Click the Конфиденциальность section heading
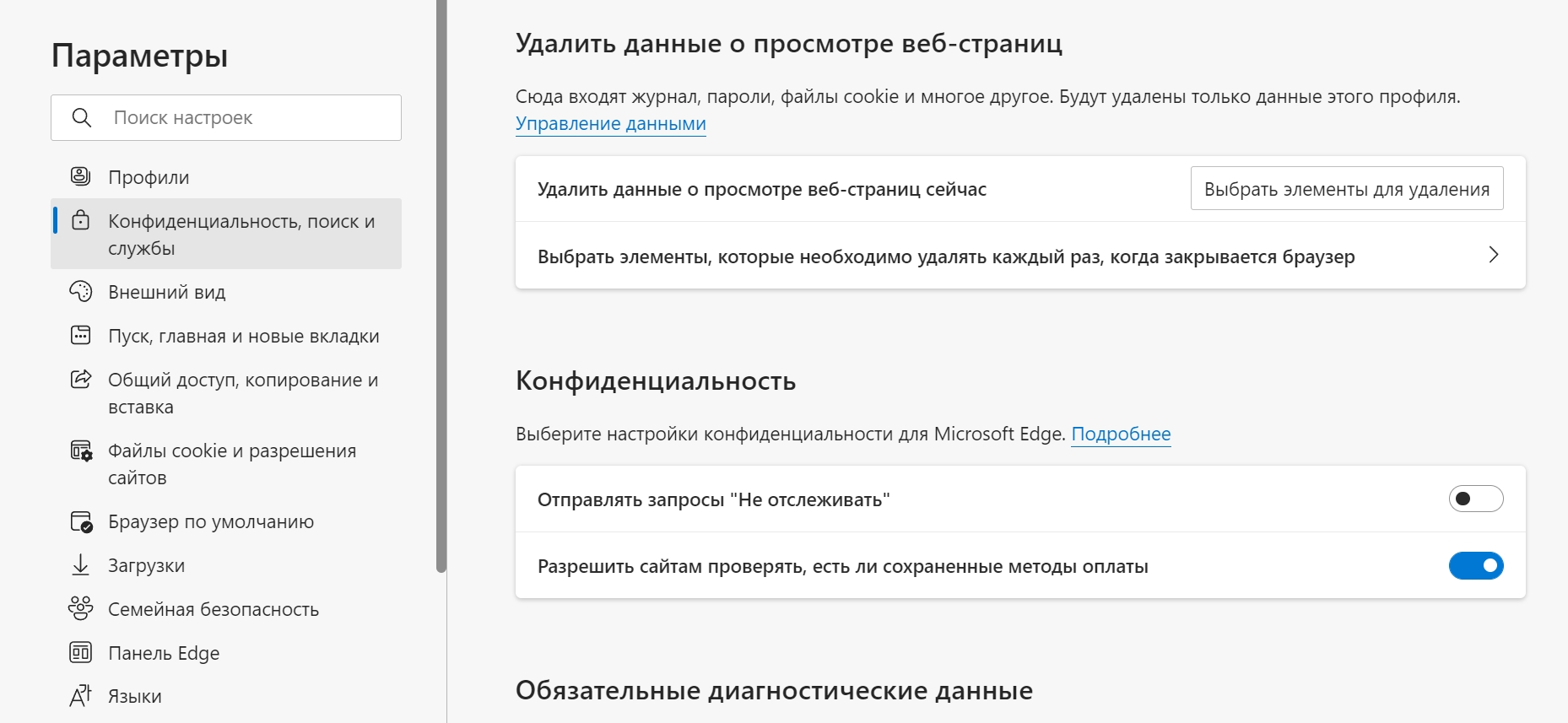The height and width of the screenshot is (723, 1568). point(656,380)
